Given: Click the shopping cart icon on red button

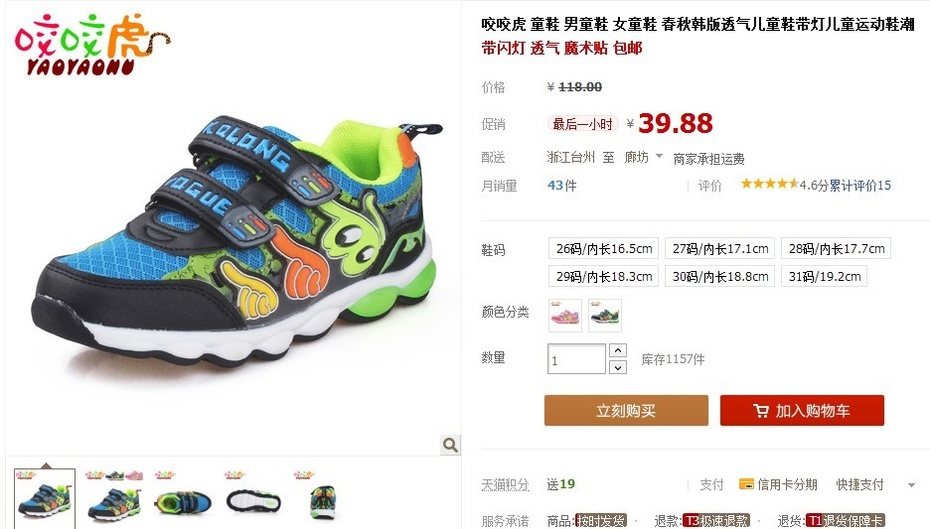Looking at the screenshot, I should pos(761,410).
